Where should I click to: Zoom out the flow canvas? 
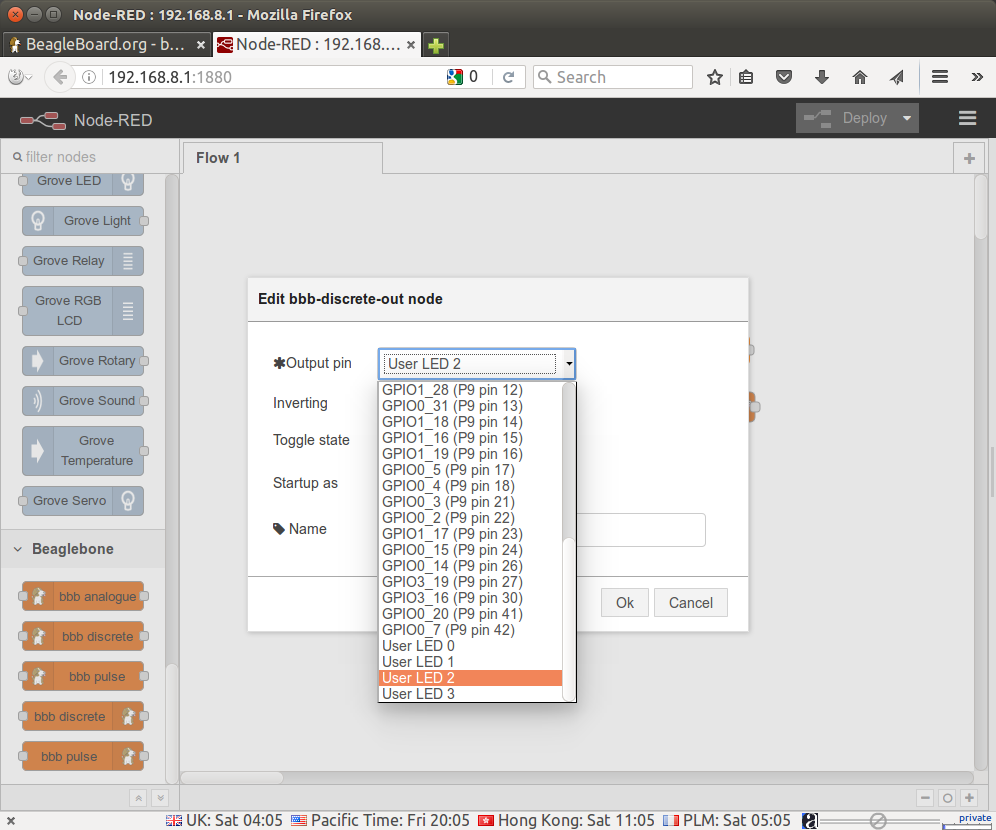925,798
